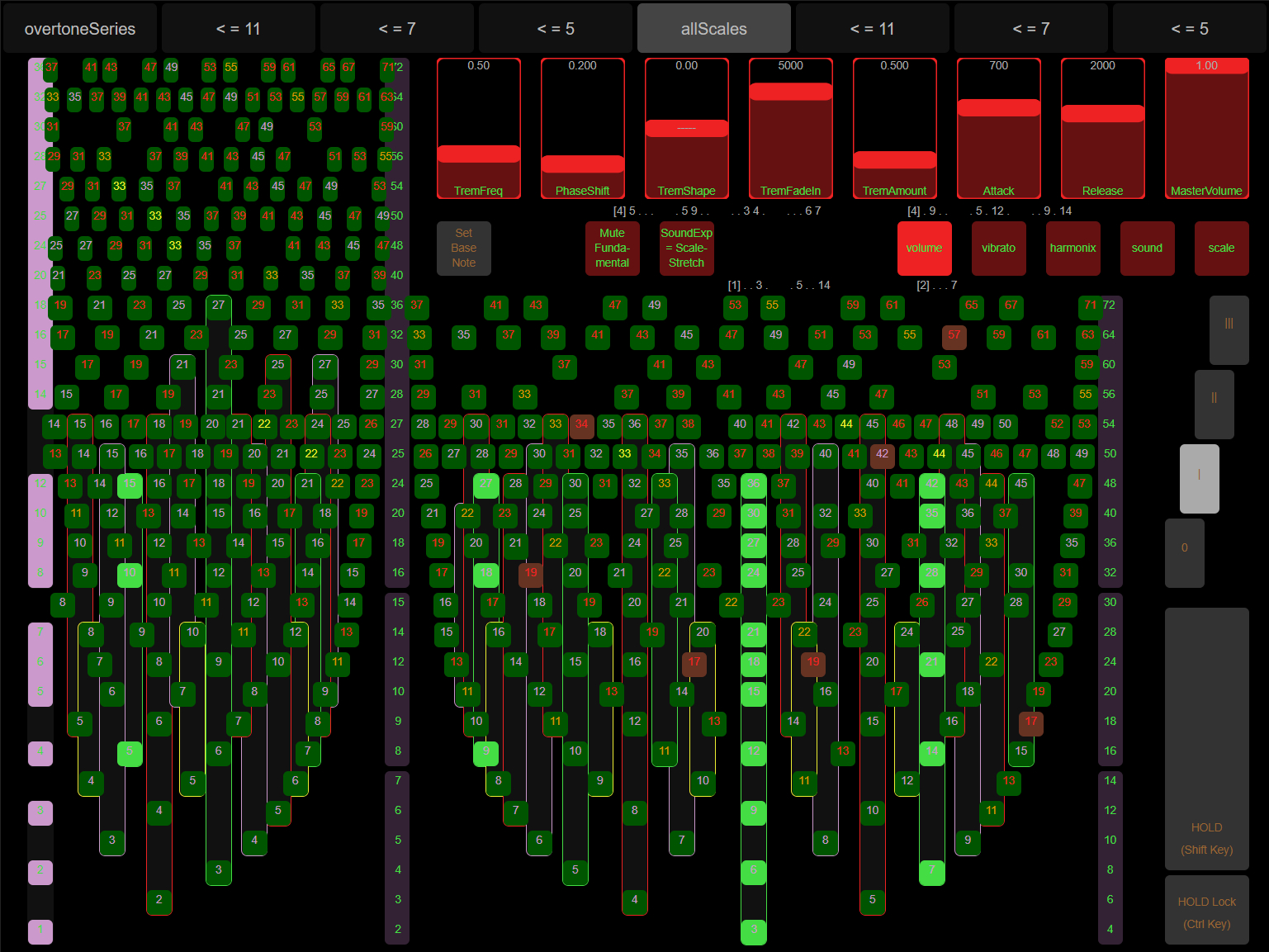Select the scale mode button
The height and width of the screenshot is (952, 1269).
1222,248
